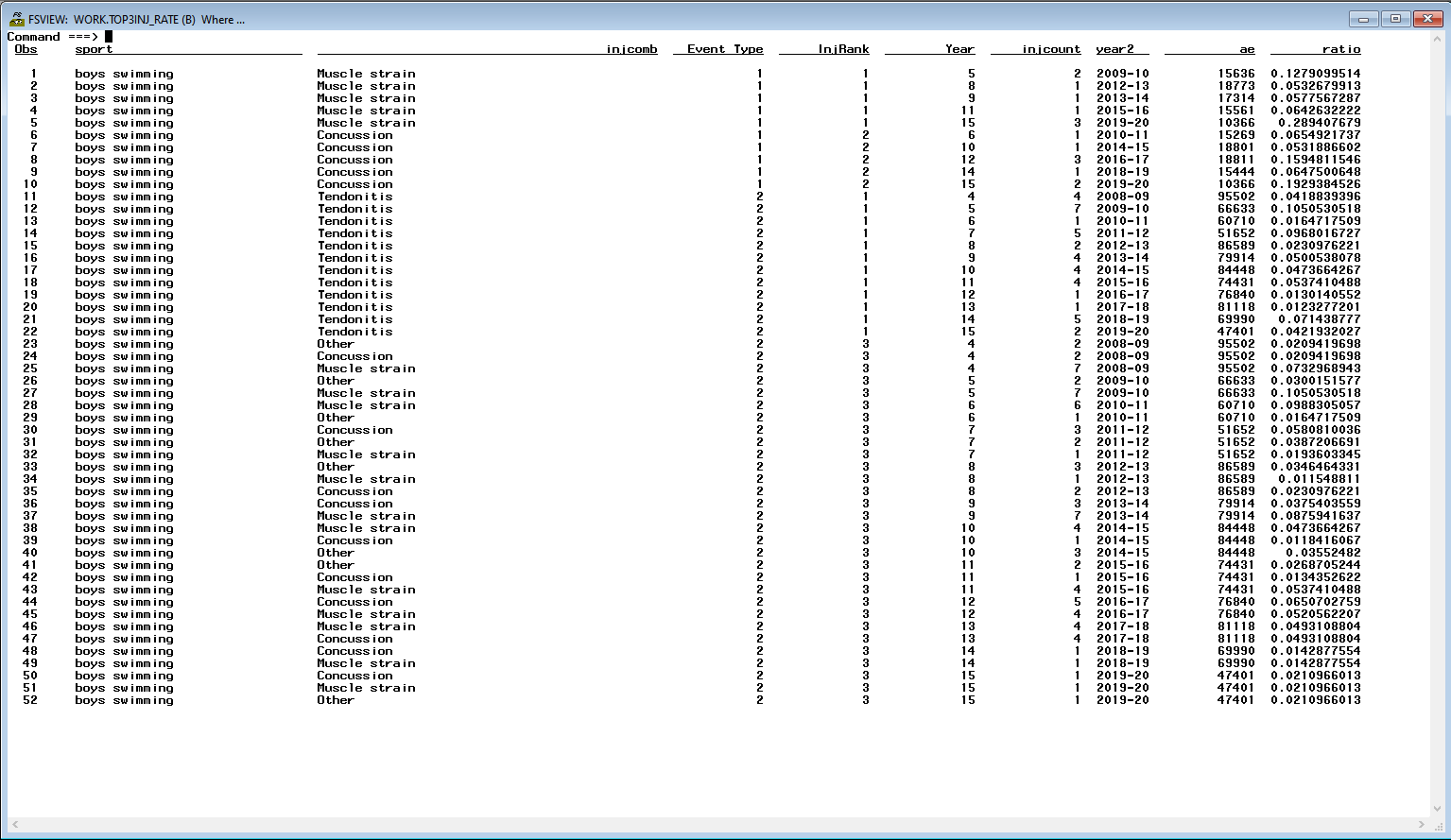Select the ratio column header
The image size is (1451, 840).
click(1340, 49)
